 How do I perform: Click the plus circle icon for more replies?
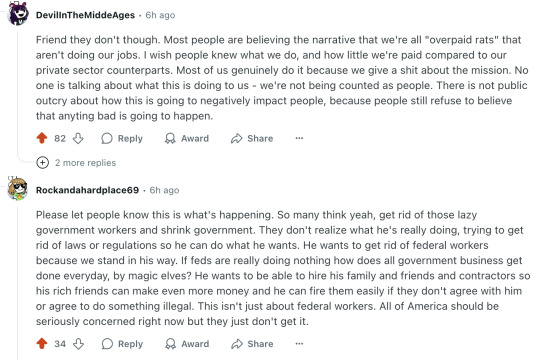(x=42, y=163)
